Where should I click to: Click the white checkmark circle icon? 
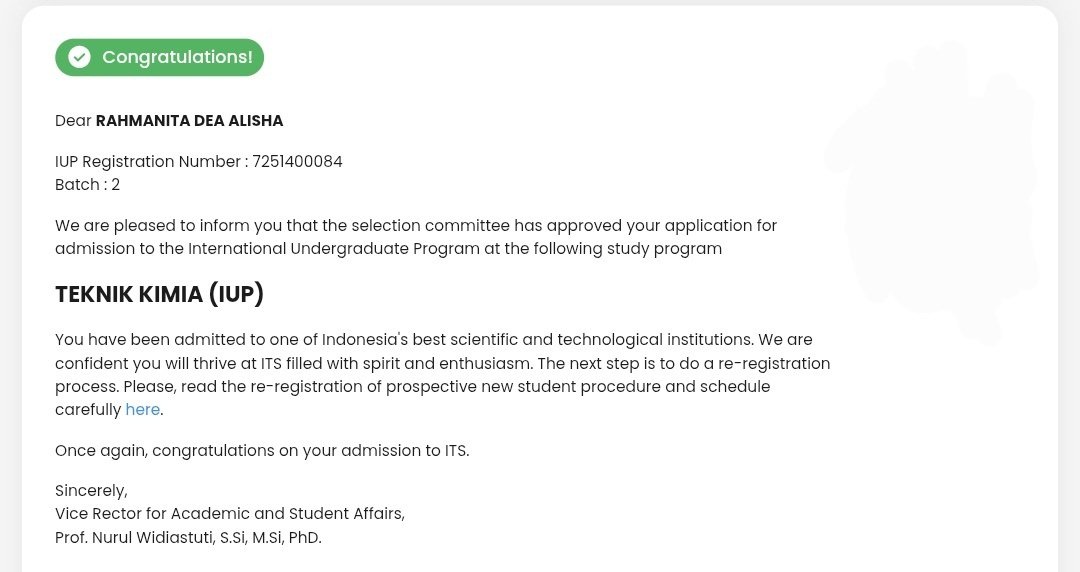tap(79, 57)
